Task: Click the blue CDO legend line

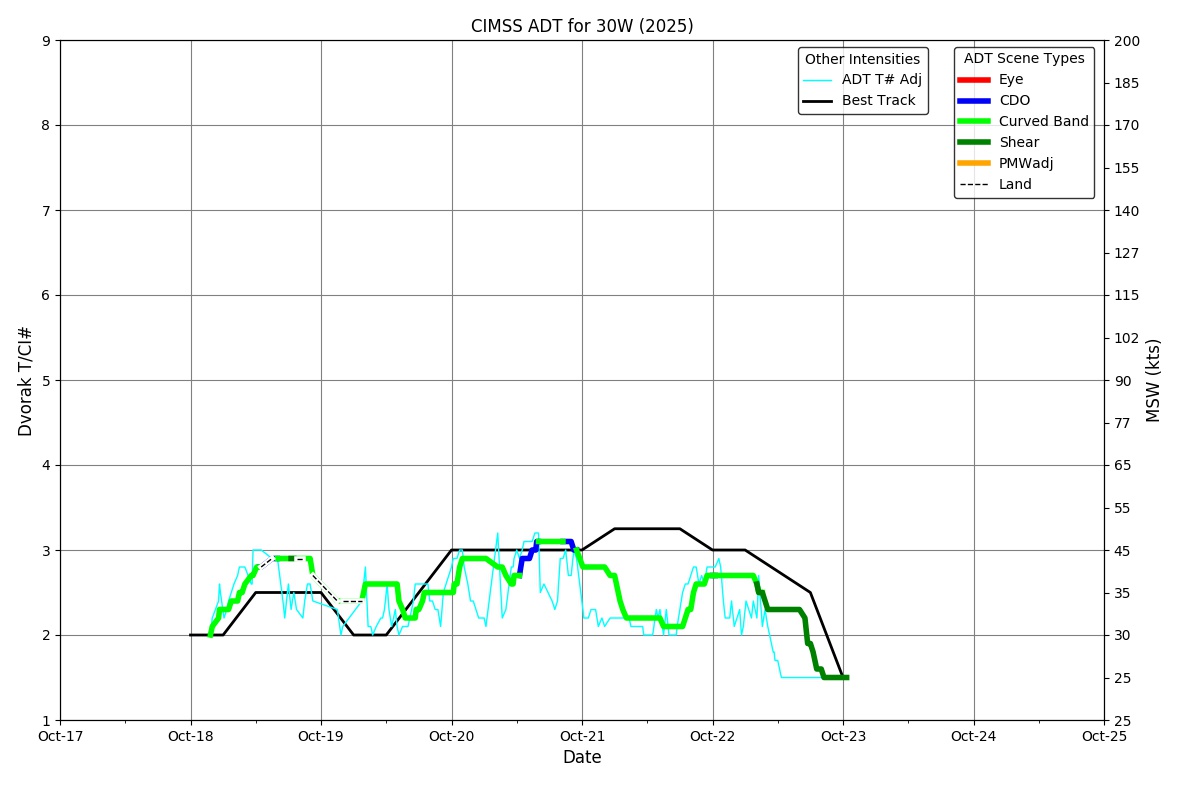Action: 973,101
